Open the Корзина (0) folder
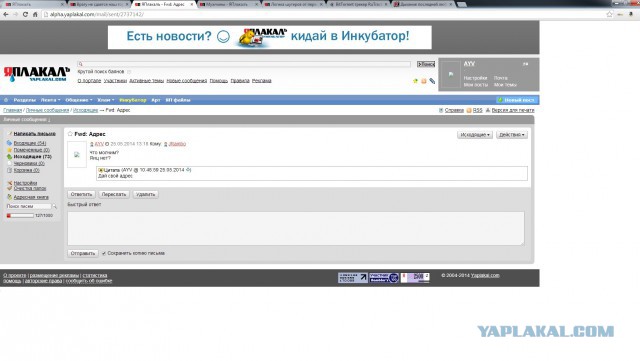 (27, 170)
